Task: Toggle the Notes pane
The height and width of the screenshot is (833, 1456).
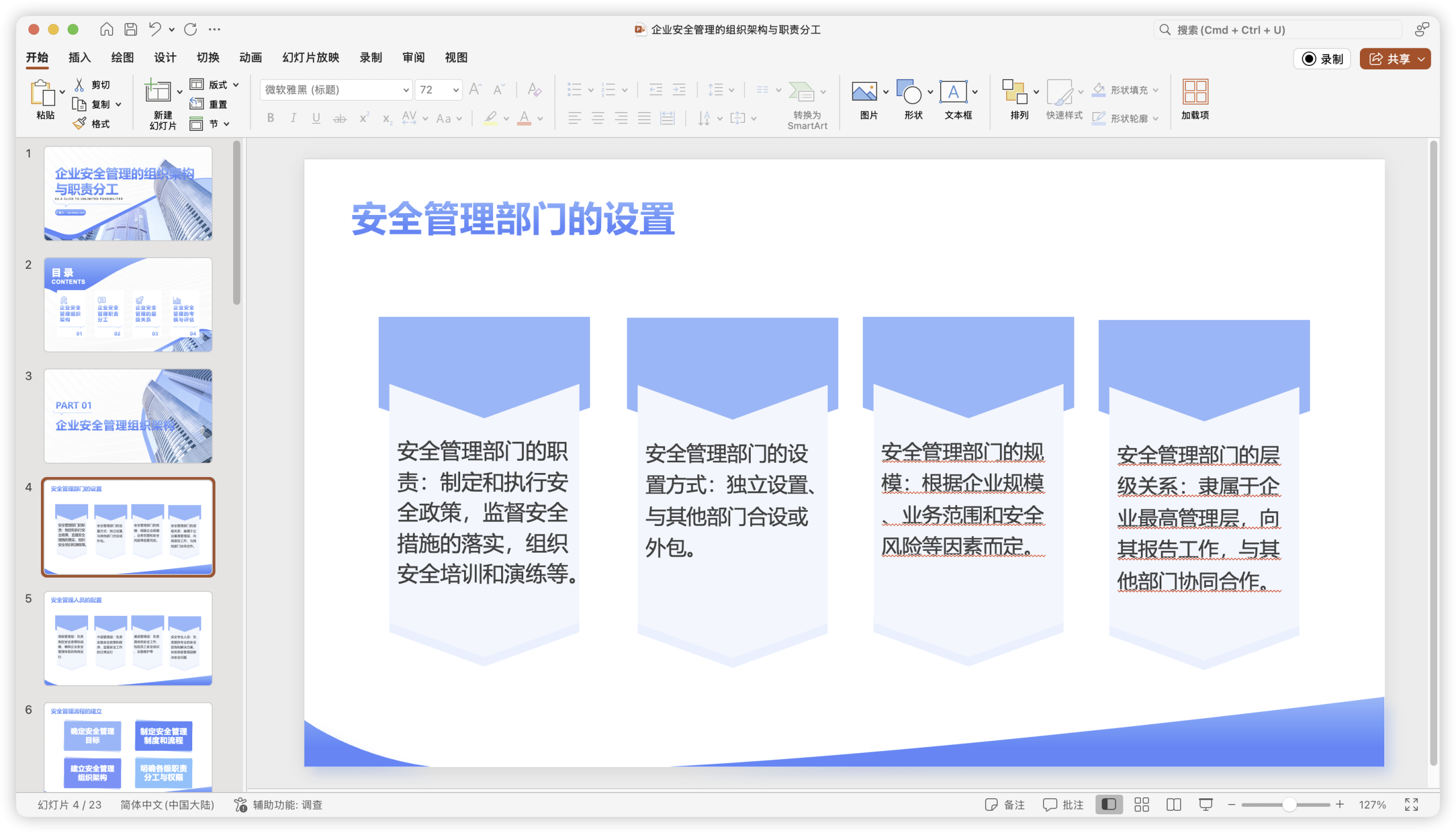Action: (x=1004, y=805)
